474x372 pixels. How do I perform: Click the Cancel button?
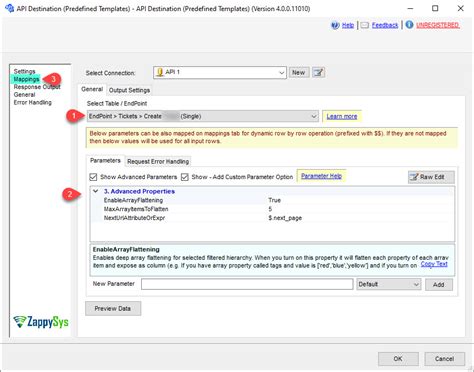pos(444,359)
